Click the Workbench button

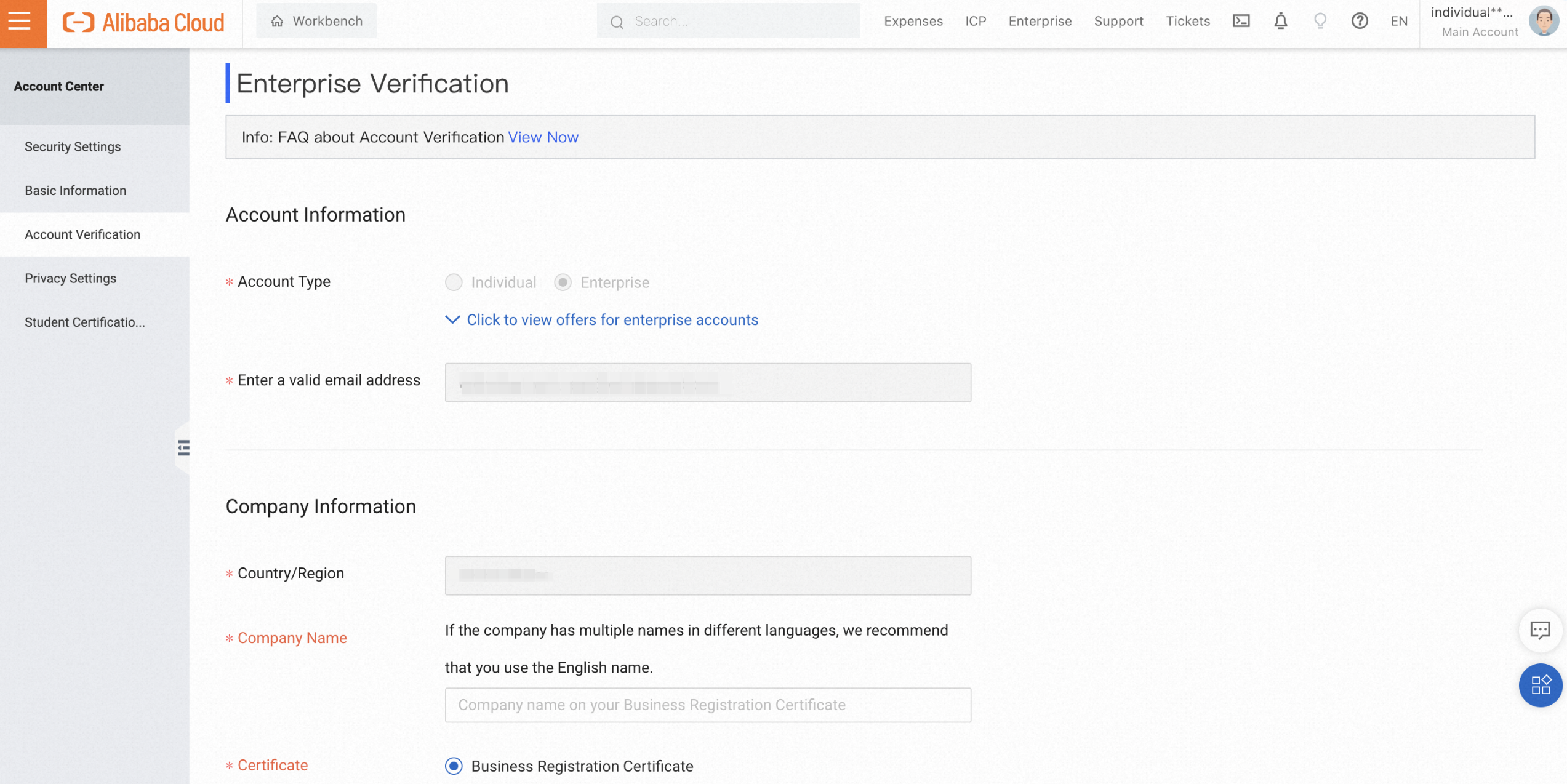[316, 22]
